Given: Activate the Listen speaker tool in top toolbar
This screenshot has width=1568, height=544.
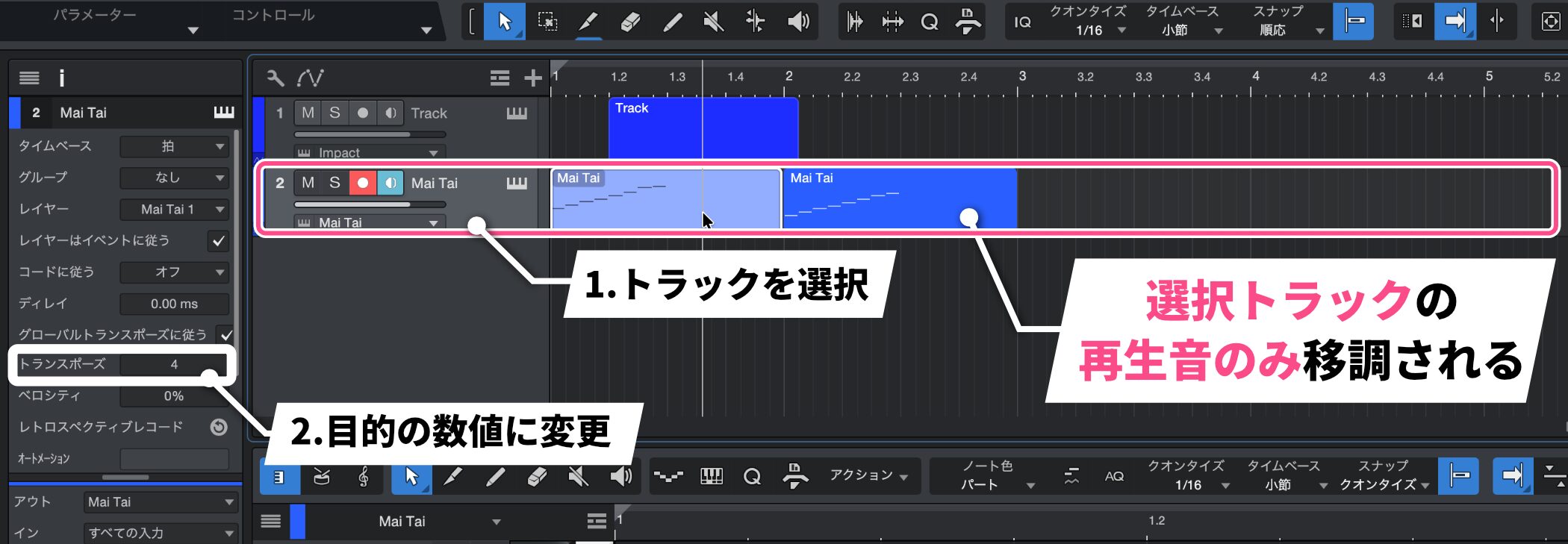Looking at the screenshot, I should pyautogui.click(x=798, y=22).
